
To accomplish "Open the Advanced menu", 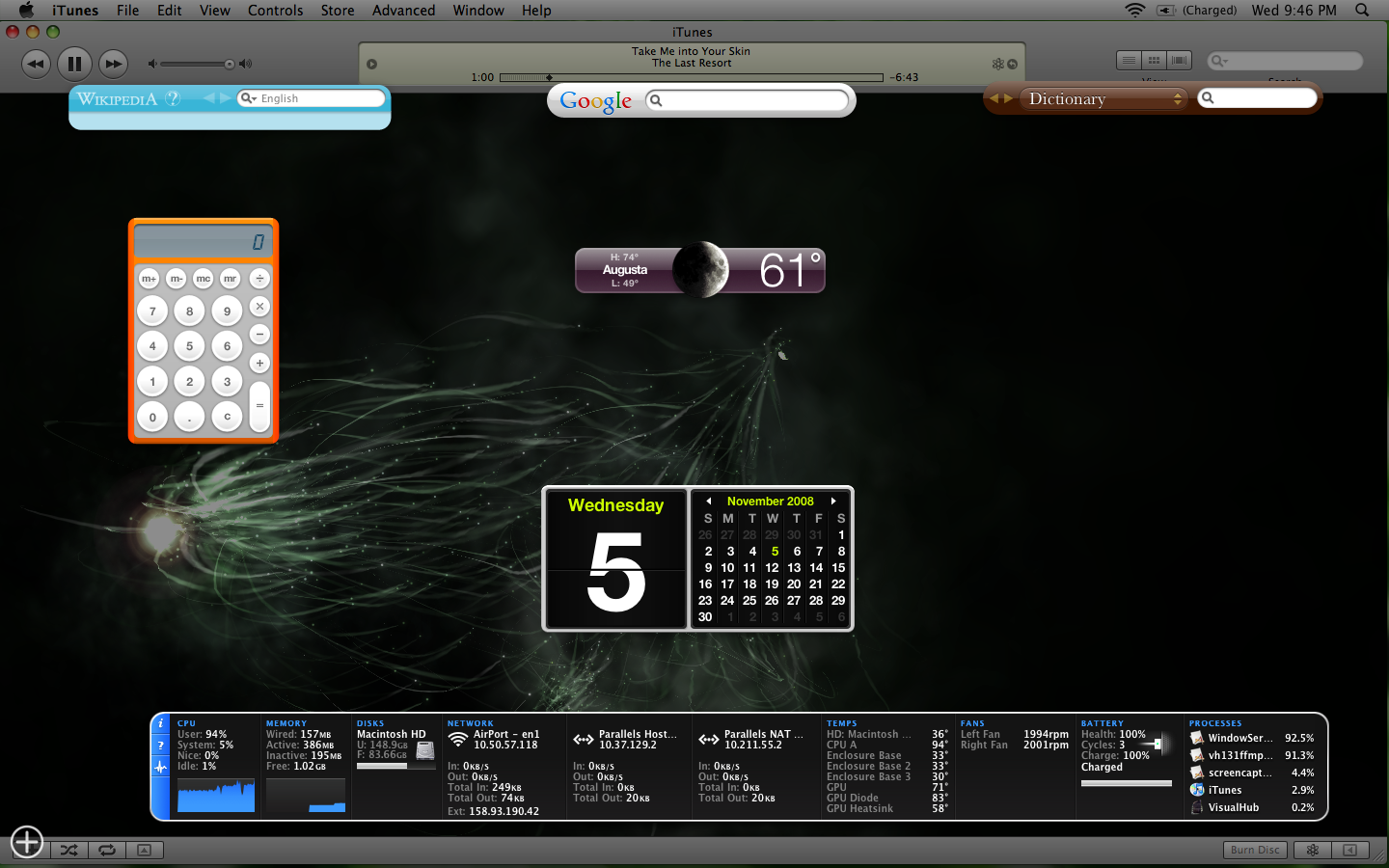I will pyautogui.click(x=403, y=10).
